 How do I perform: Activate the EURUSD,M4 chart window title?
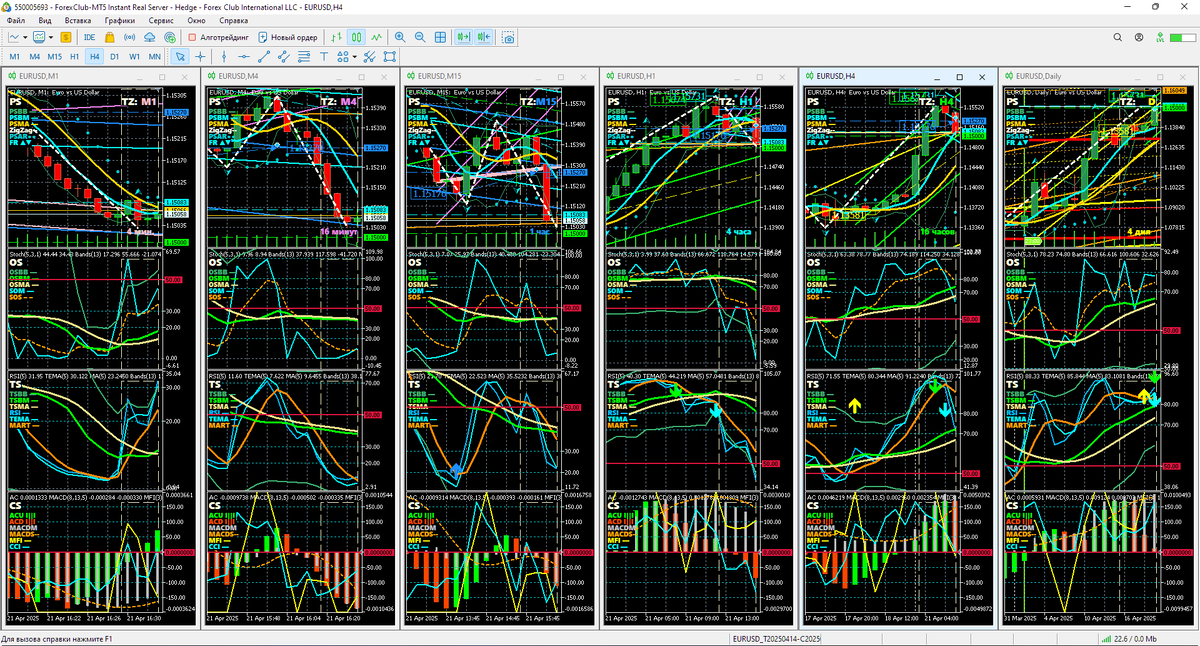click(x=239, y=76)
